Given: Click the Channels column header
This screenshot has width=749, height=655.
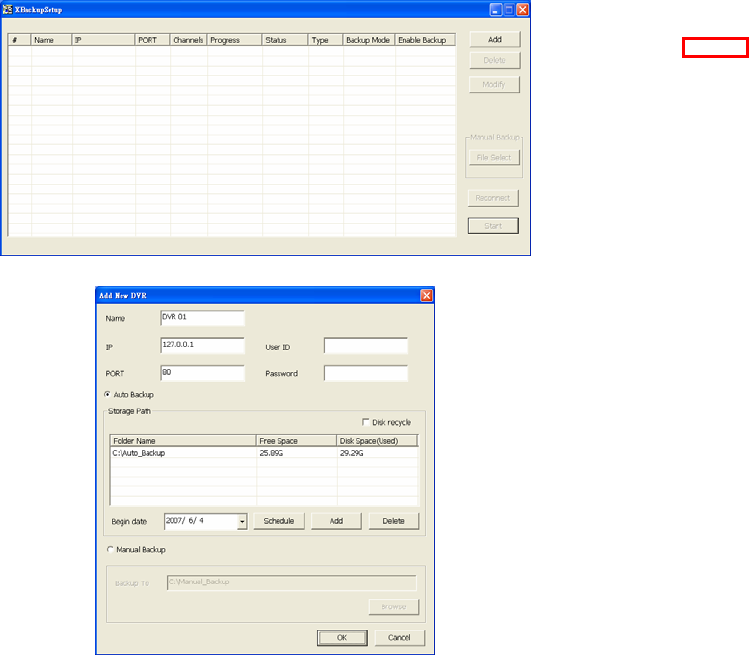Looking at the screenshot, I should pyautogui.click(x=188, y=40).
